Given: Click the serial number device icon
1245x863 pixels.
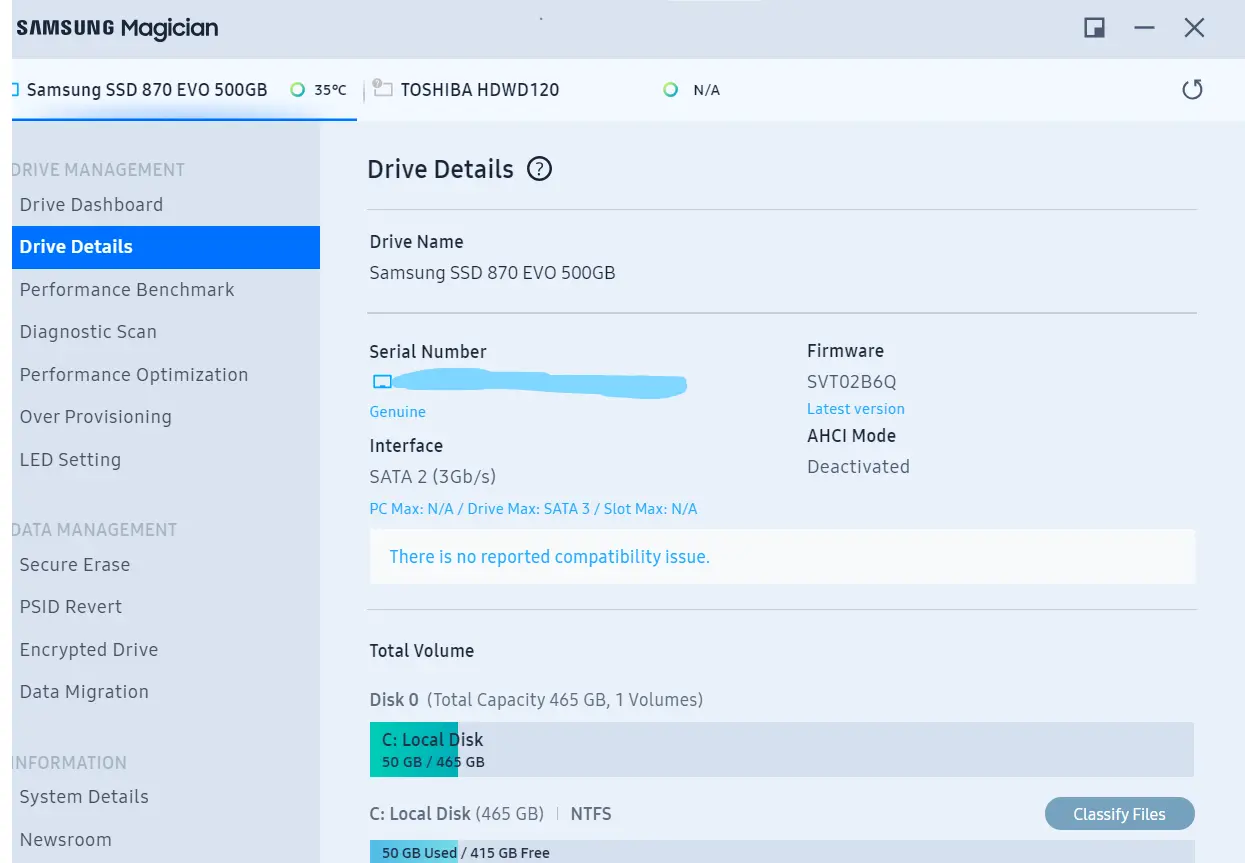Looking at the screenshot, I should [x=381, y=382].
